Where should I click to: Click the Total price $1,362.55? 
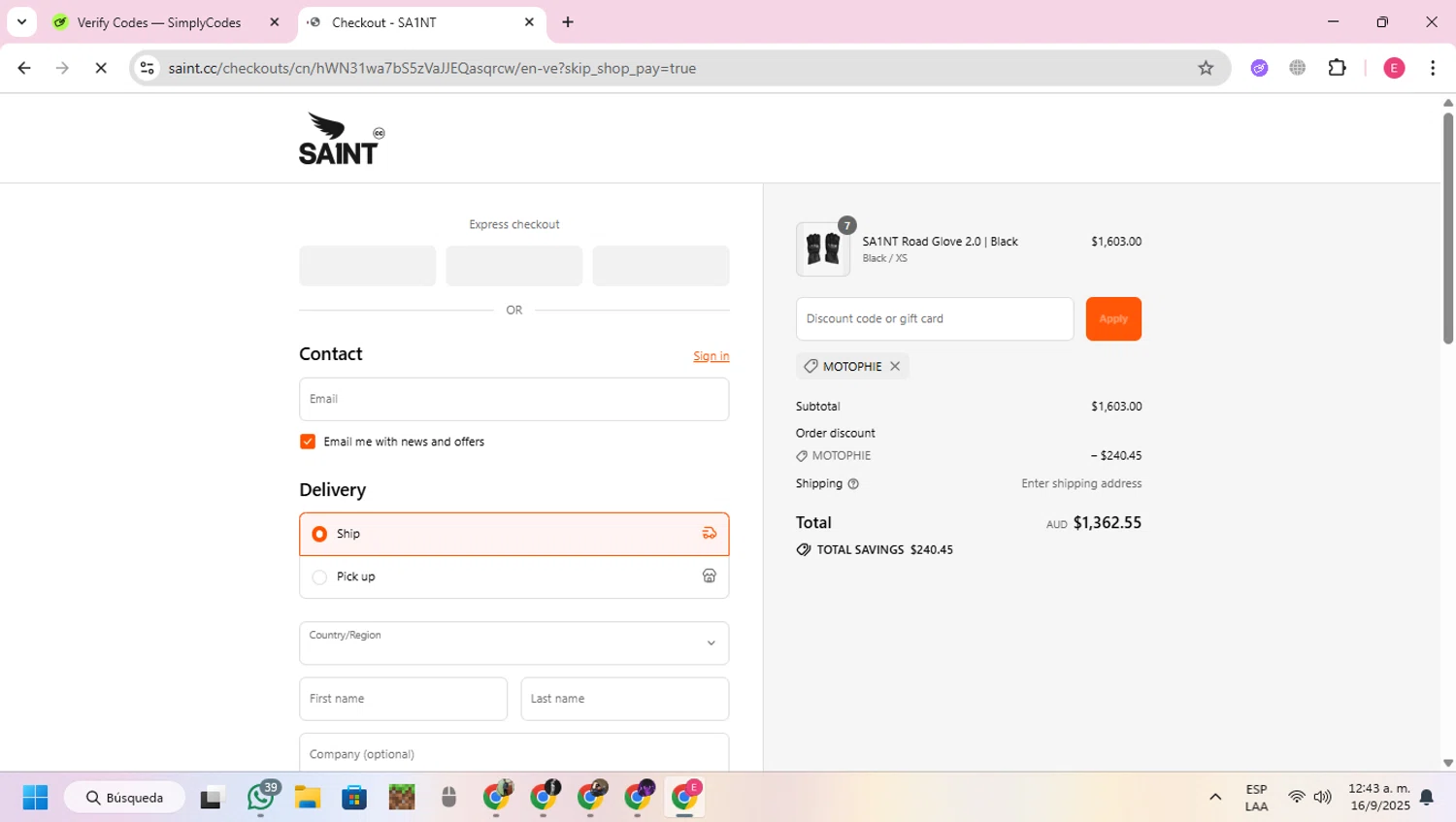coord(1107,522)
